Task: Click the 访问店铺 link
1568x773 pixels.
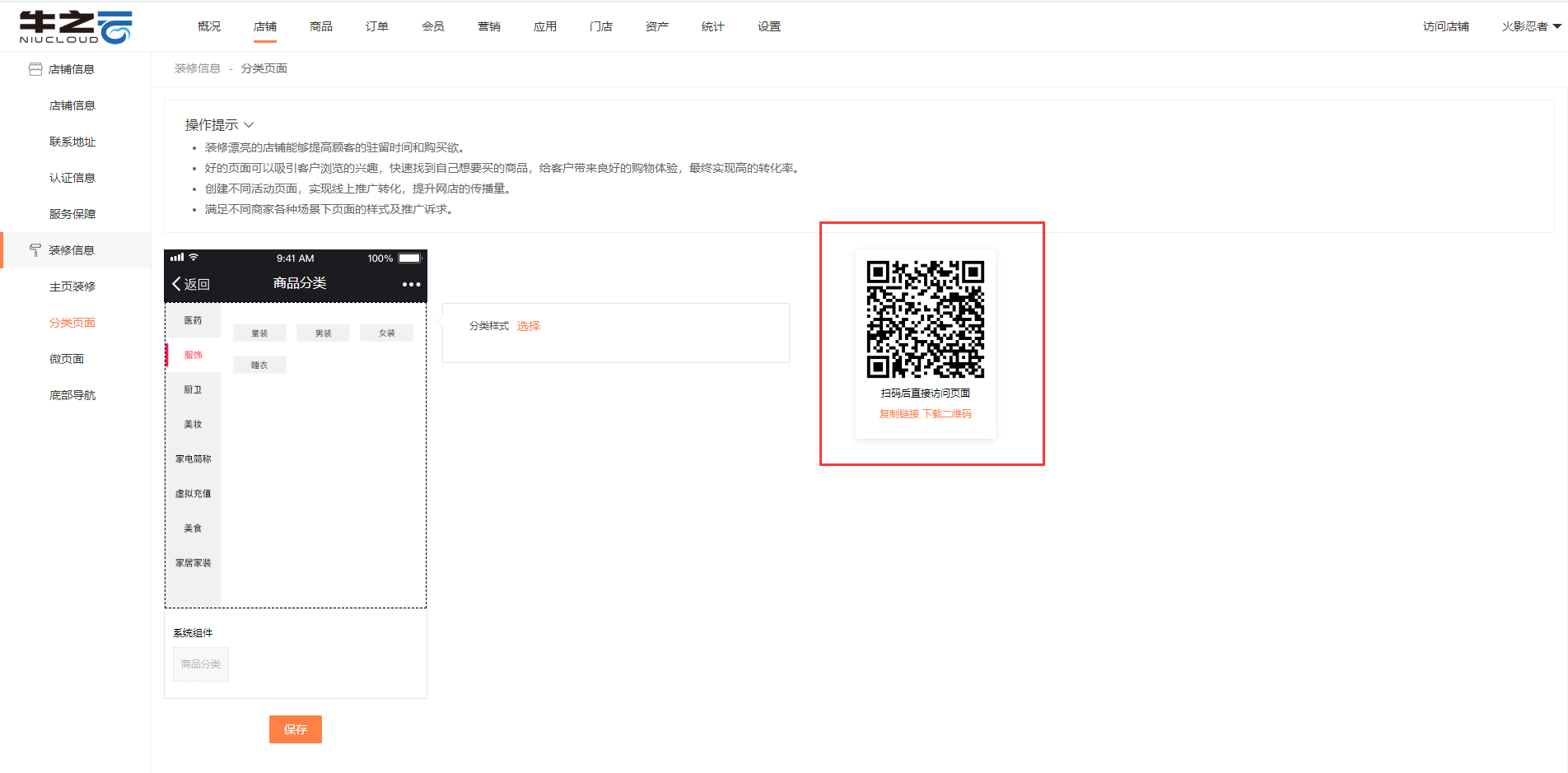Action: coord(1446,26)
